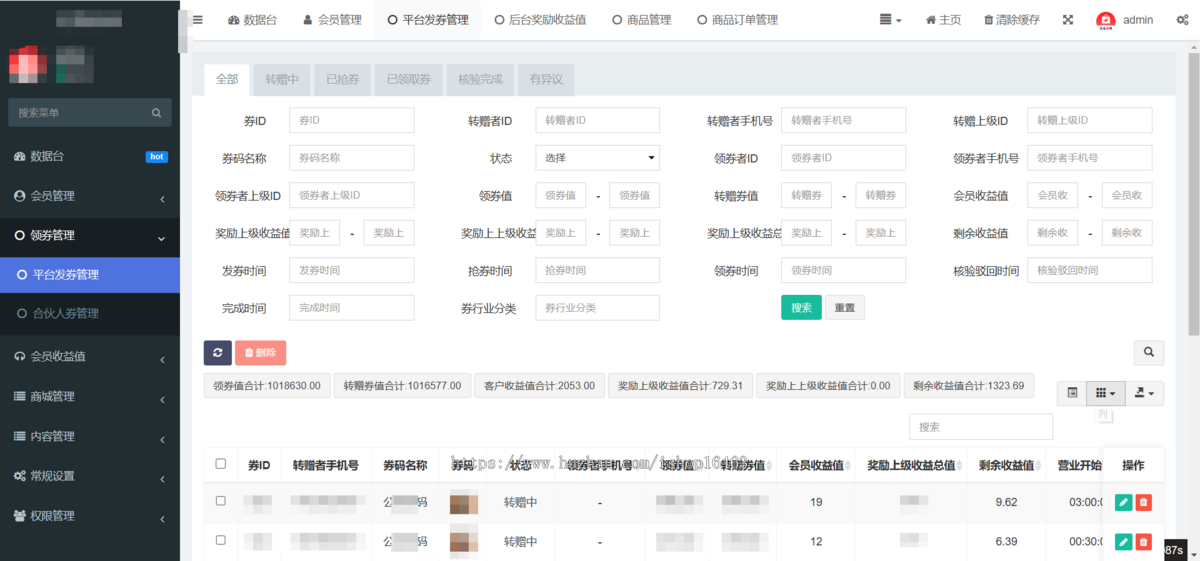Click 剩余收益值合计:1323.69 summary

pyautogui.click(x=968, y=386)
